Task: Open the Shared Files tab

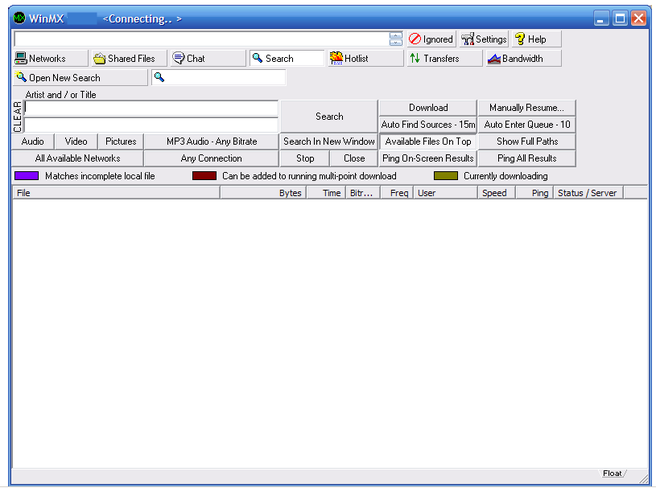Action: 129,58
